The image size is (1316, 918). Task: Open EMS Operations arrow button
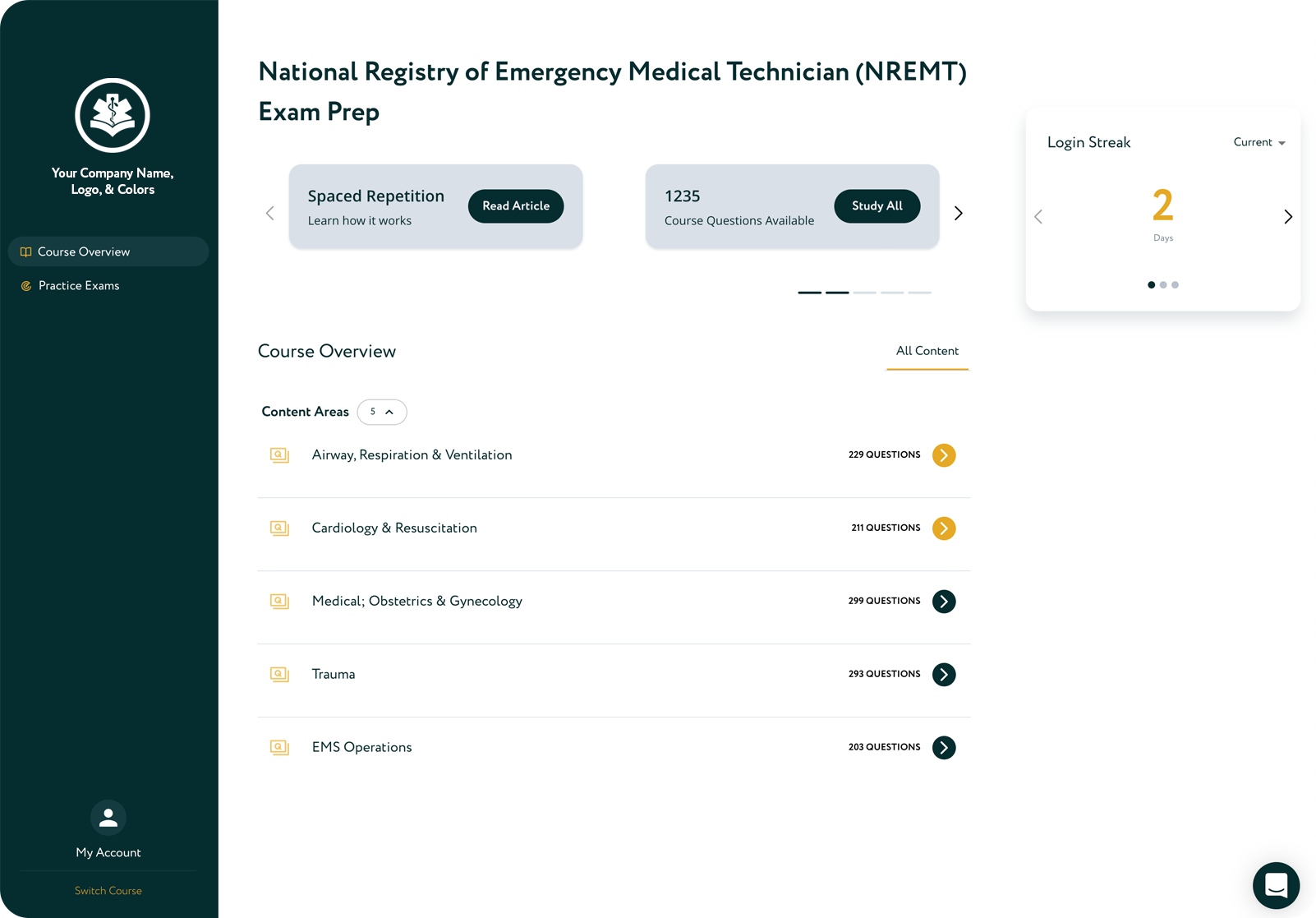(944, 748)
